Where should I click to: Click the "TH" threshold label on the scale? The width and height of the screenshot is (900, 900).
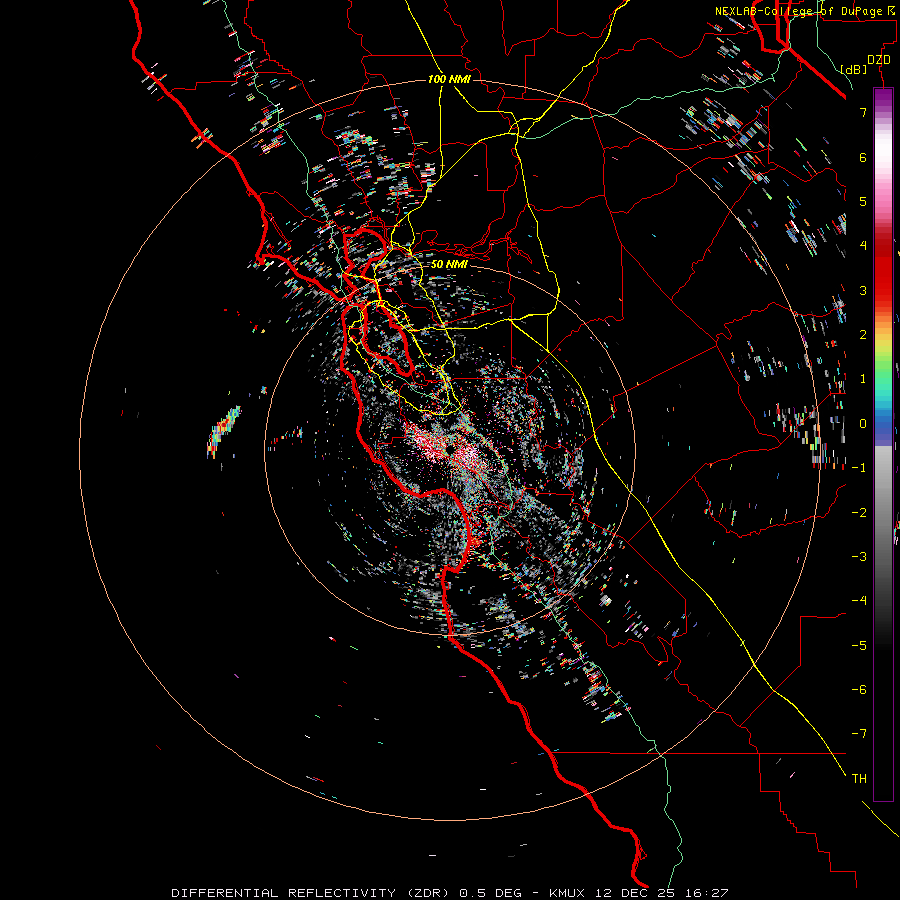[x=859, y=779]
